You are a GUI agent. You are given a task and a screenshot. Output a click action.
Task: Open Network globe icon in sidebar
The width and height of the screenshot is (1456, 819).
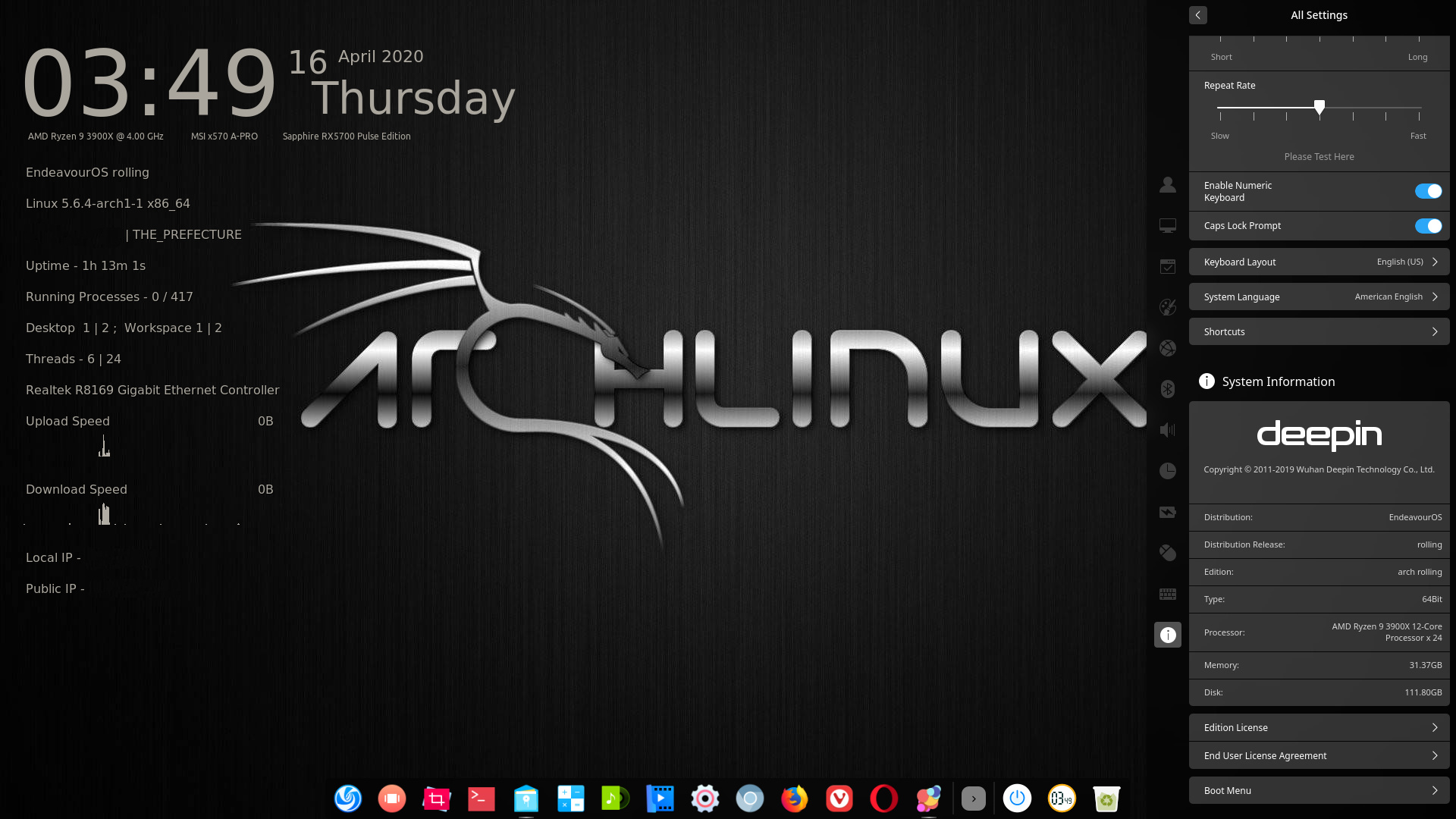pos(1168,348)
